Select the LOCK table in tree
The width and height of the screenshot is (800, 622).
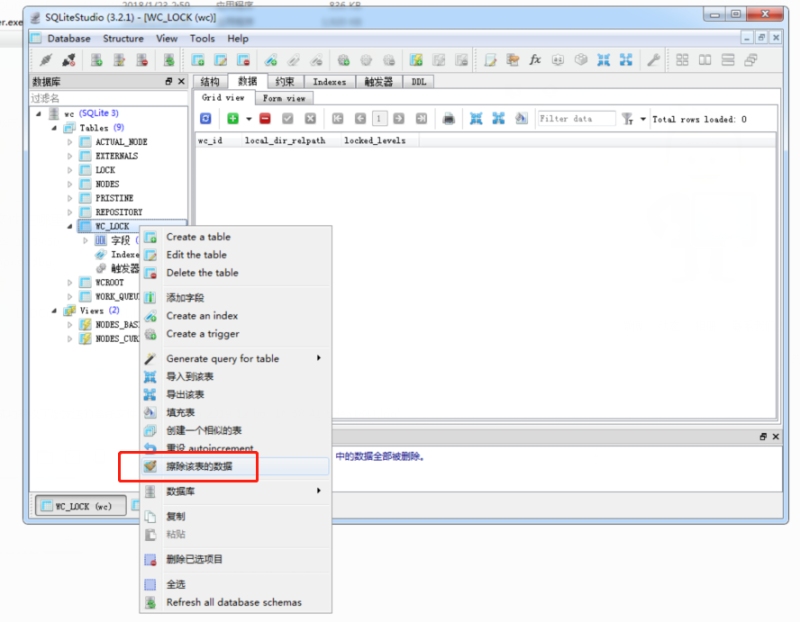click(105, 170)
